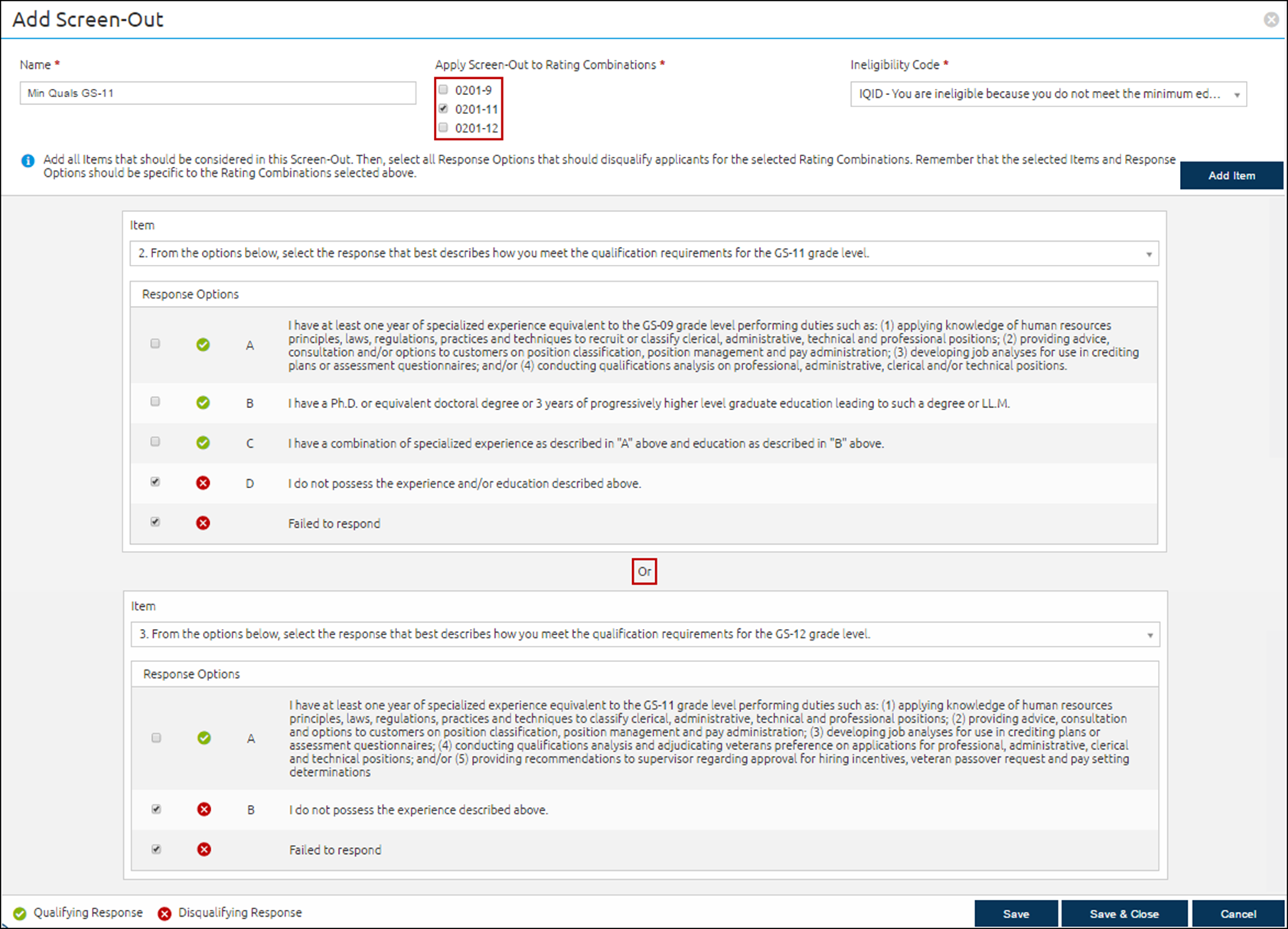Click the Disqualifying Response legend icon
Screen dimensions: 1288x929
tap(165, 912)
